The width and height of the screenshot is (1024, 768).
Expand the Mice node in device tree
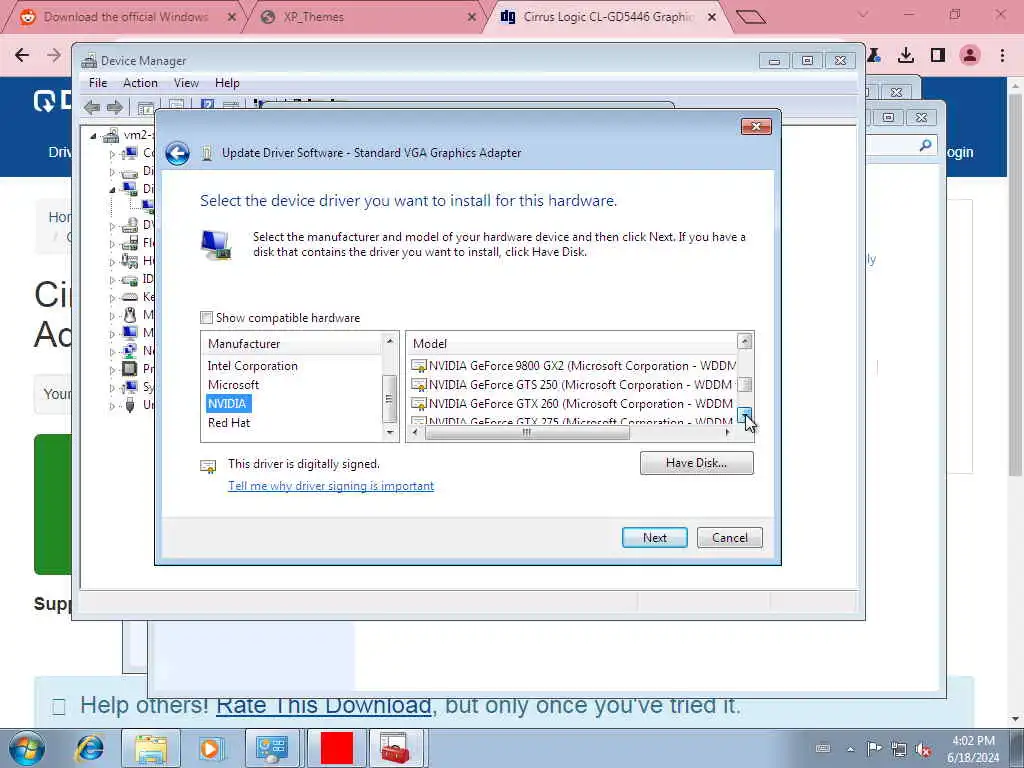tap(112, 315)
